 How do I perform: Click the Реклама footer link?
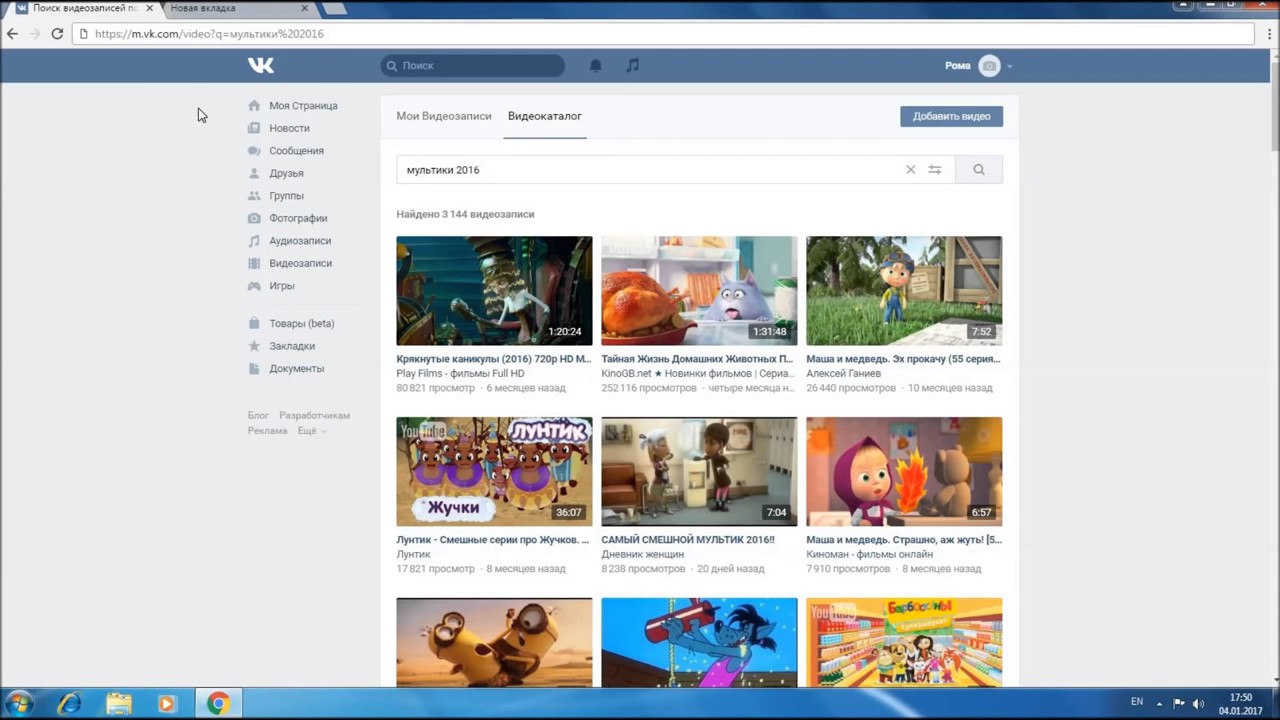[x=268, y=431]
